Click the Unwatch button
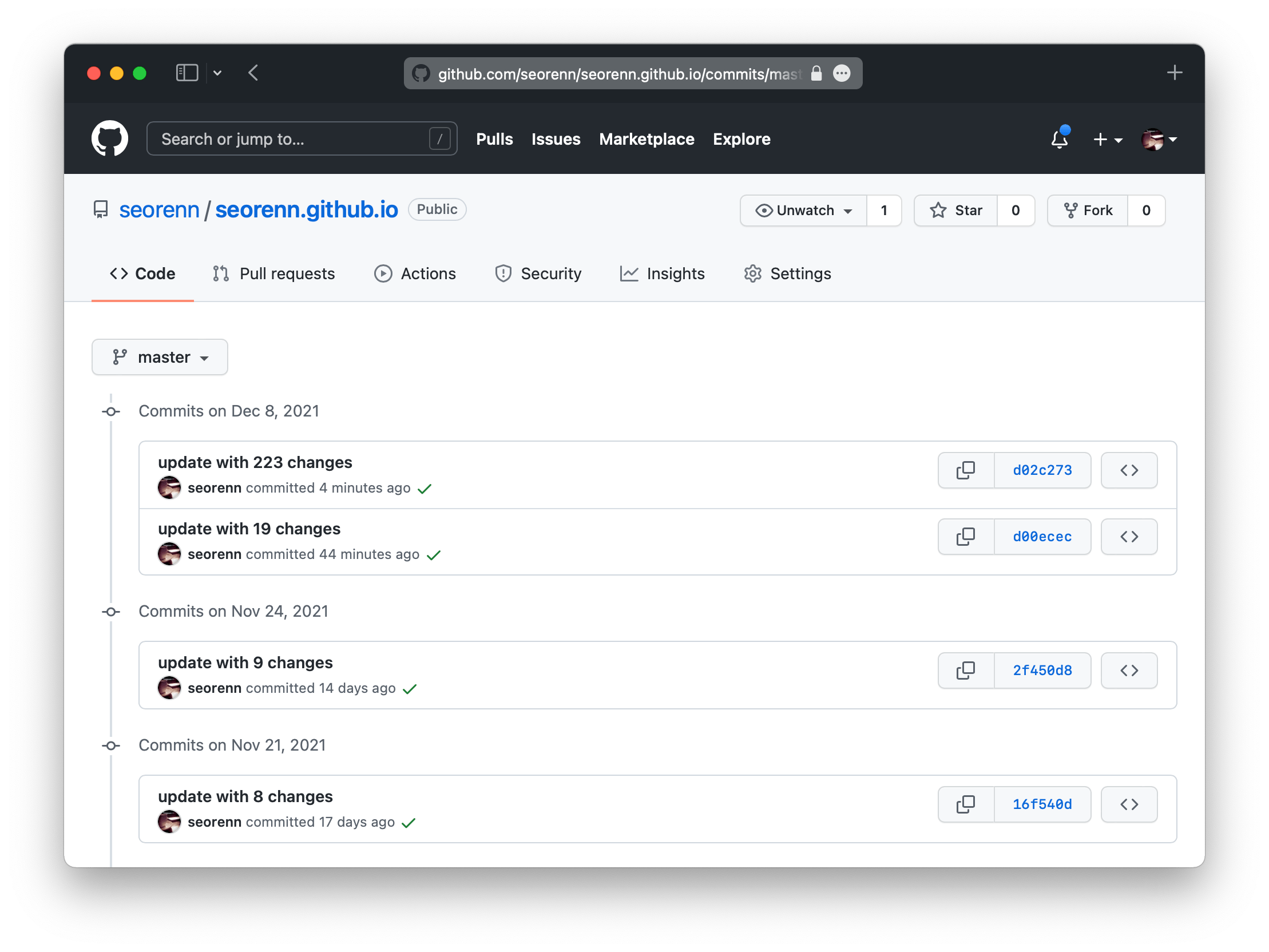Viewport: 1269px width, 952px height. tap(803, 211)
